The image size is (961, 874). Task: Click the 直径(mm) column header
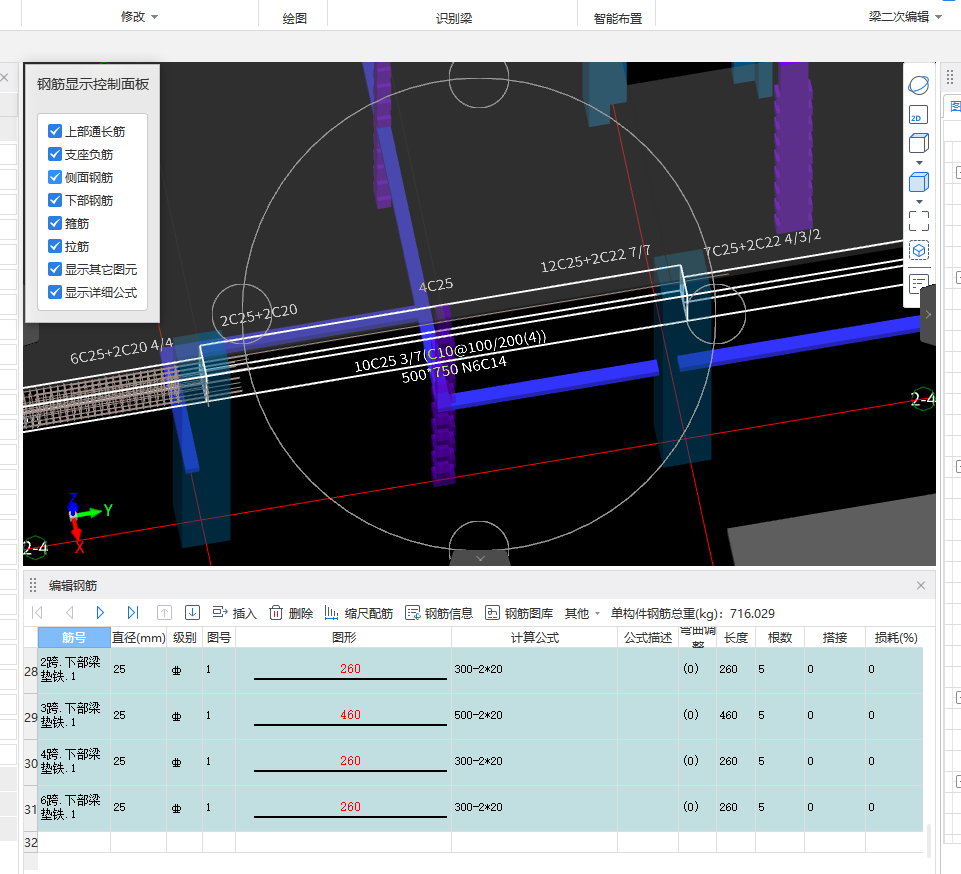tap(139, 637)
